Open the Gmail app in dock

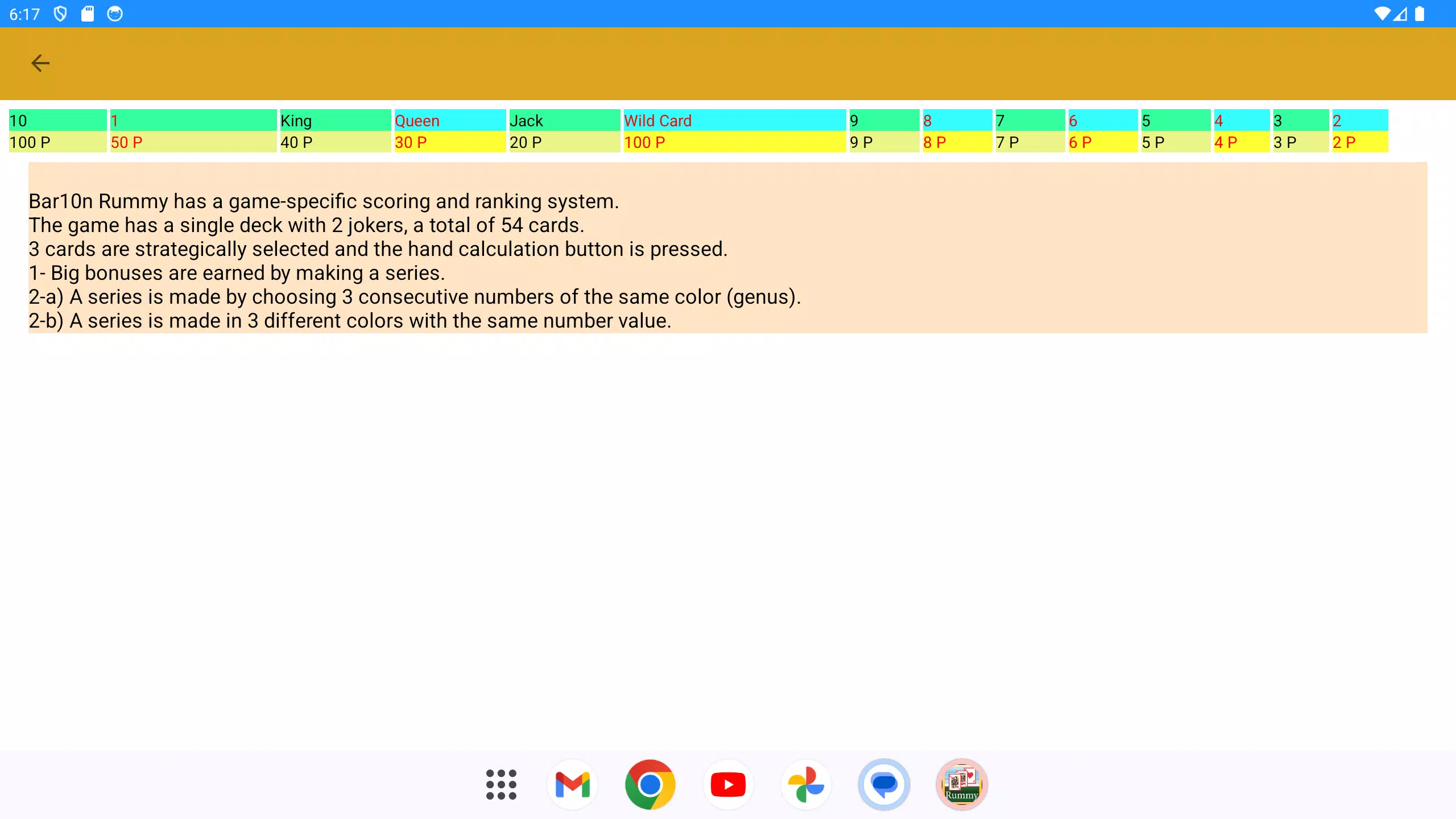pos(572,785)
